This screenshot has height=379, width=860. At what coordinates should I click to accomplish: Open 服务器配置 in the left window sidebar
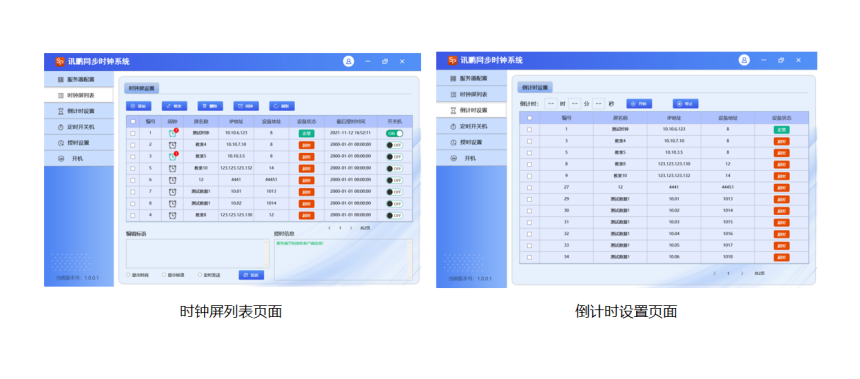[x=78, y=80]
